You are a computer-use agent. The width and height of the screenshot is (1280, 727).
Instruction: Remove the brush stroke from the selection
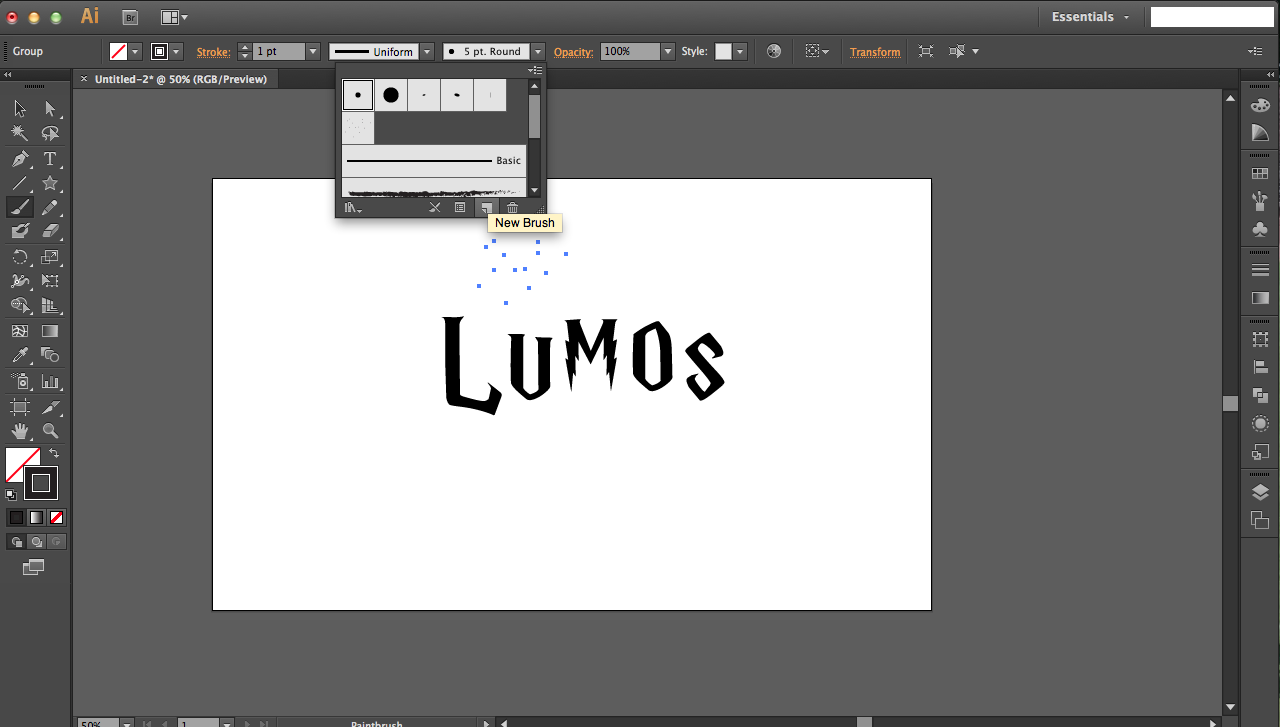[x=434, y=208]
